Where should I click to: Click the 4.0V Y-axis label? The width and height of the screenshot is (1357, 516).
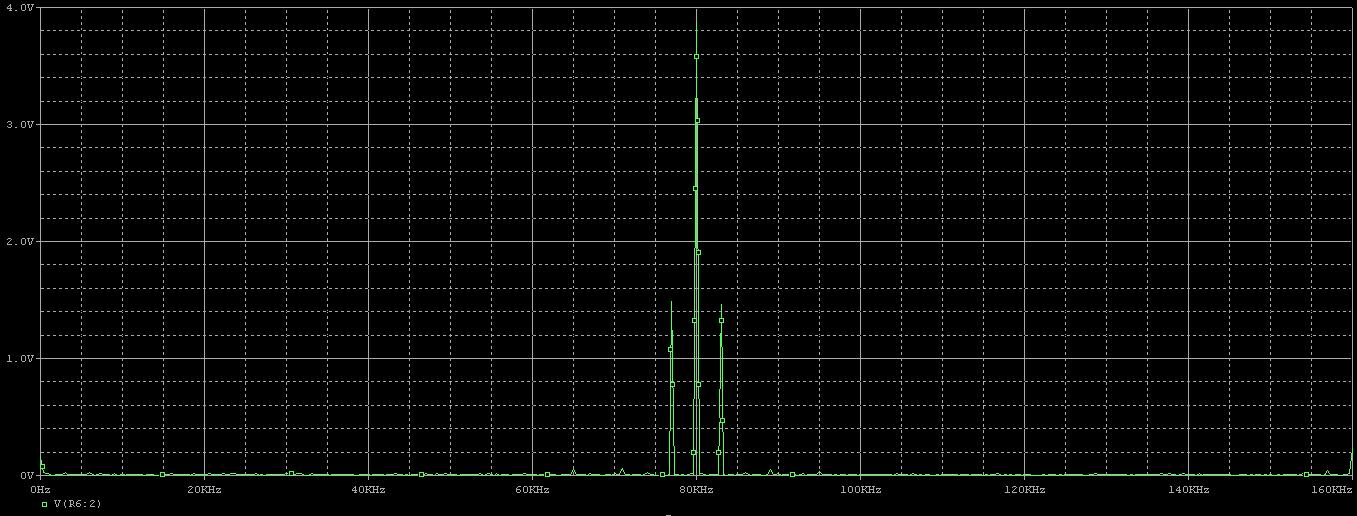[x=19, y=7]
